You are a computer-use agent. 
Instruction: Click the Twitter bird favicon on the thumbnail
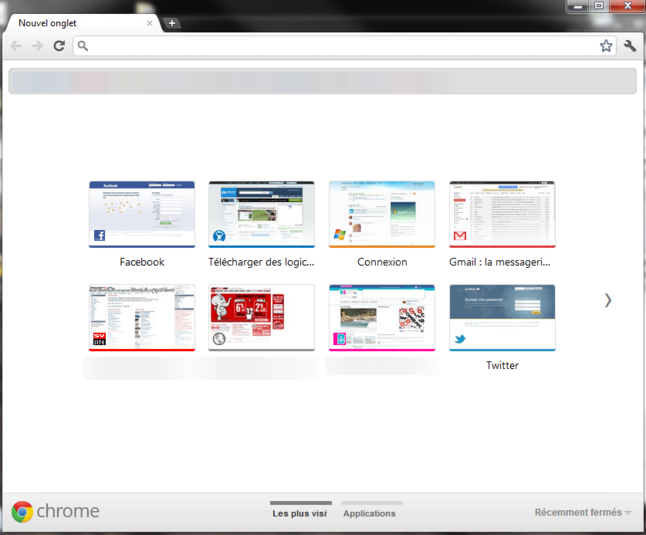[x=460, y=339]
